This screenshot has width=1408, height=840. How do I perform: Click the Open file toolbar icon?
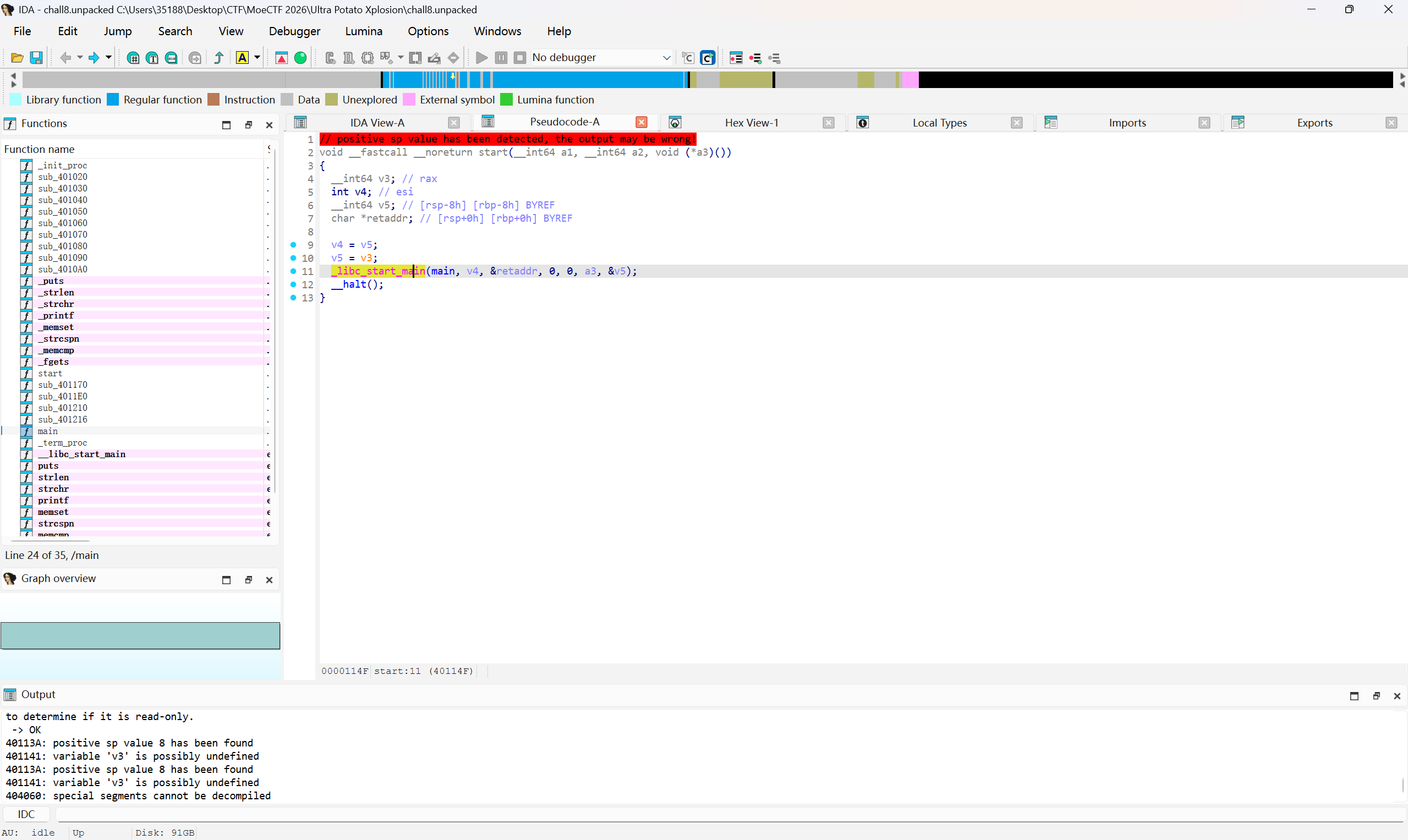(x=17, y=58)
